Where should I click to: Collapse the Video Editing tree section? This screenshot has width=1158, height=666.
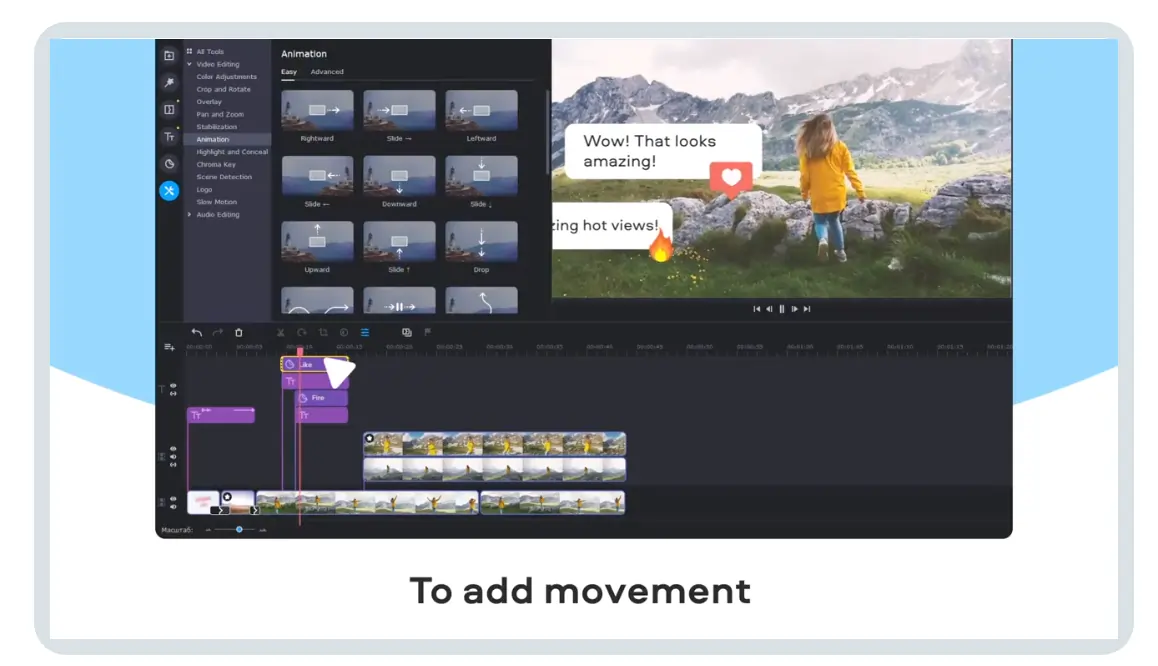(x=190, y=64)
